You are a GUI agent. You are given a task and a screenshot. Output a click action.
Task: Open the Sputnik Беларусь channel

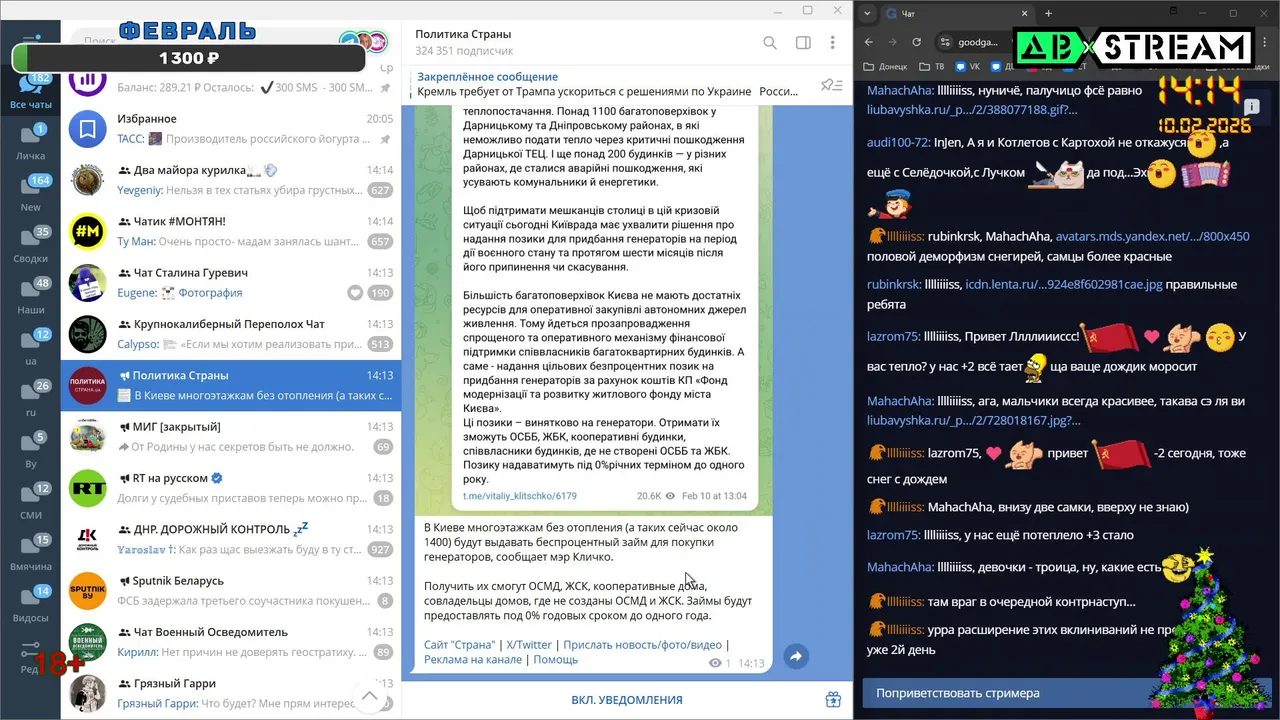pos(231,591)
